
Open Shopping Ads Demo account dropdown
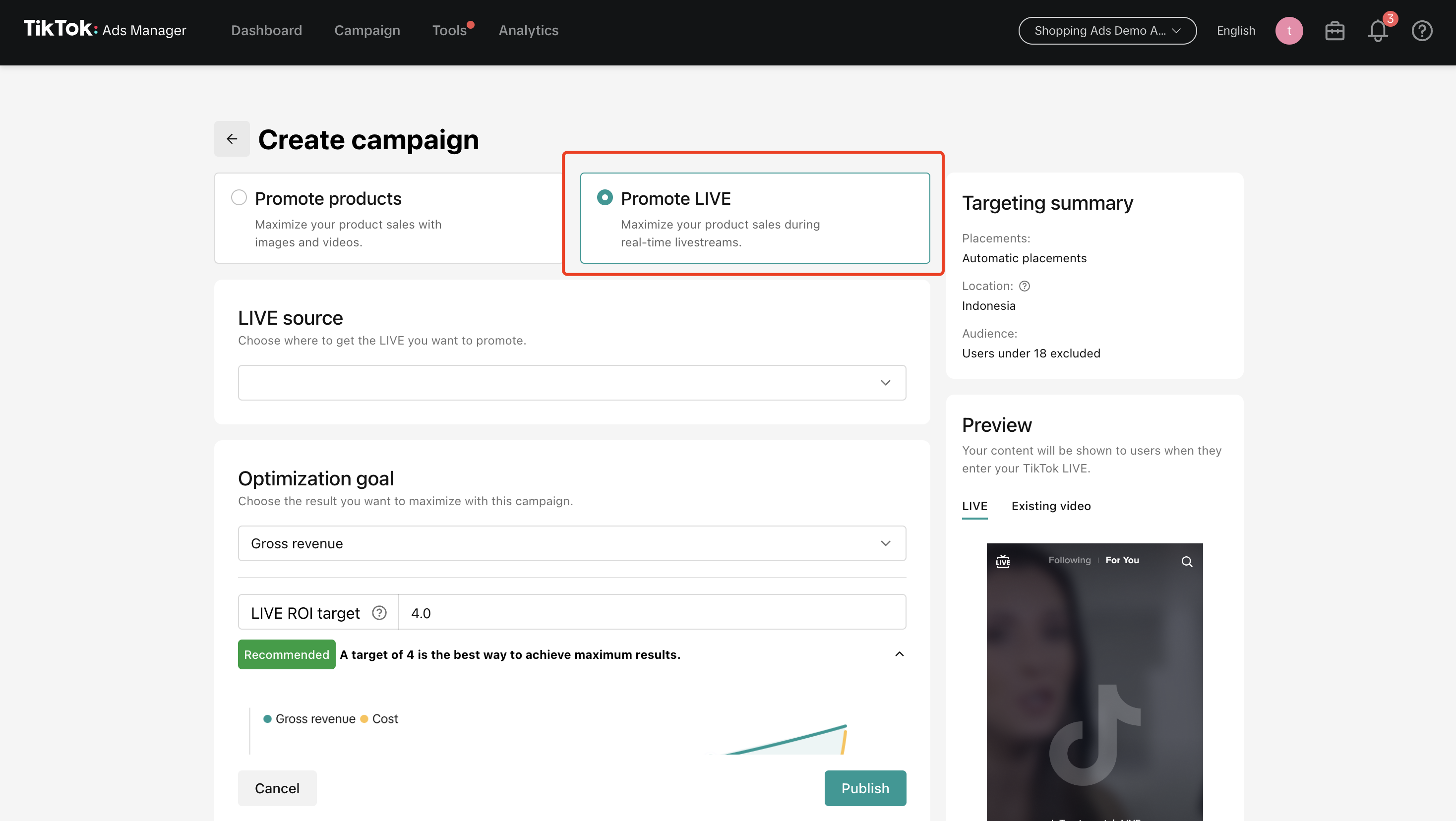(1107, 31)
